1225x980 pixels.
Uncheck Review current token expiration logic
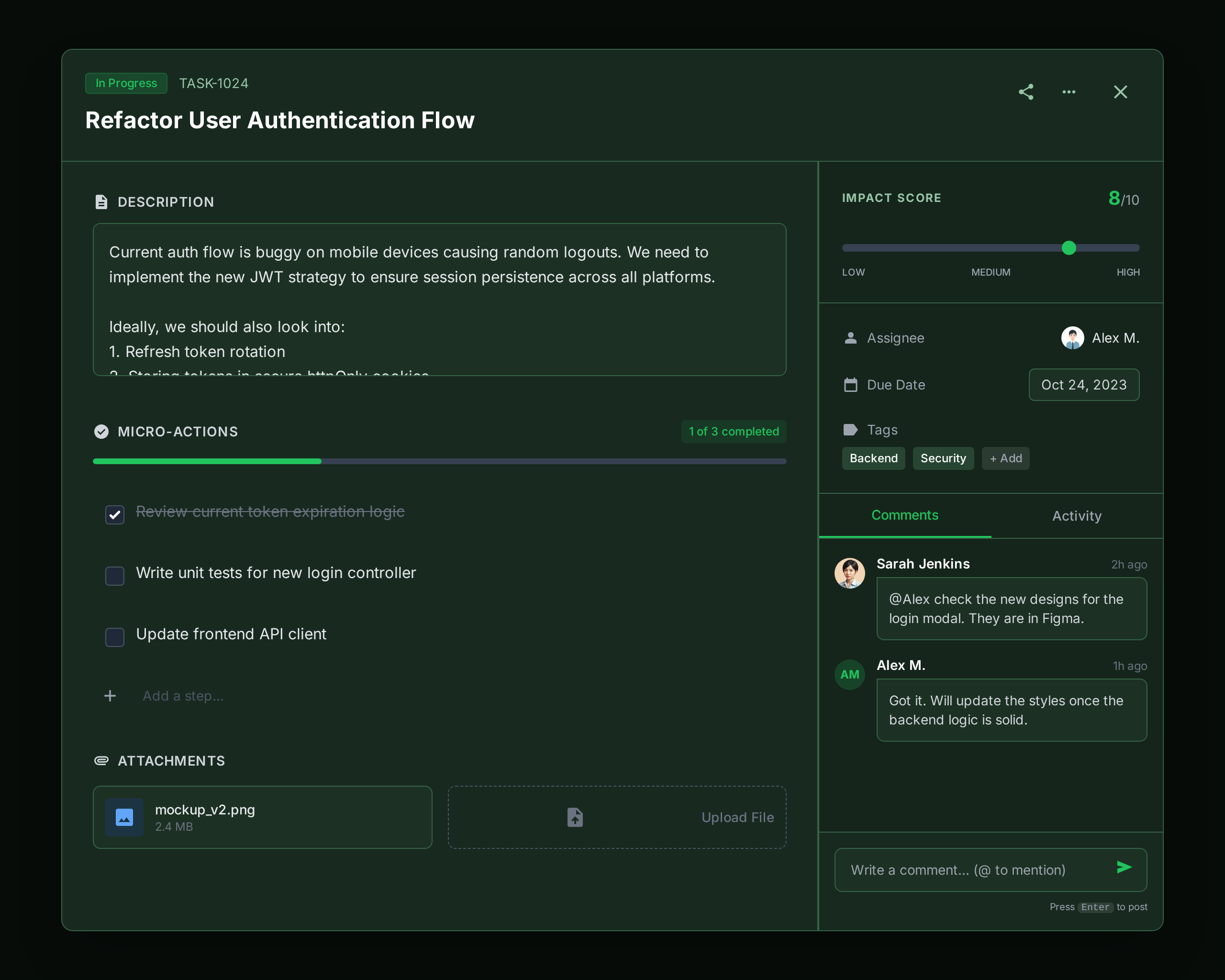(115, 515)
